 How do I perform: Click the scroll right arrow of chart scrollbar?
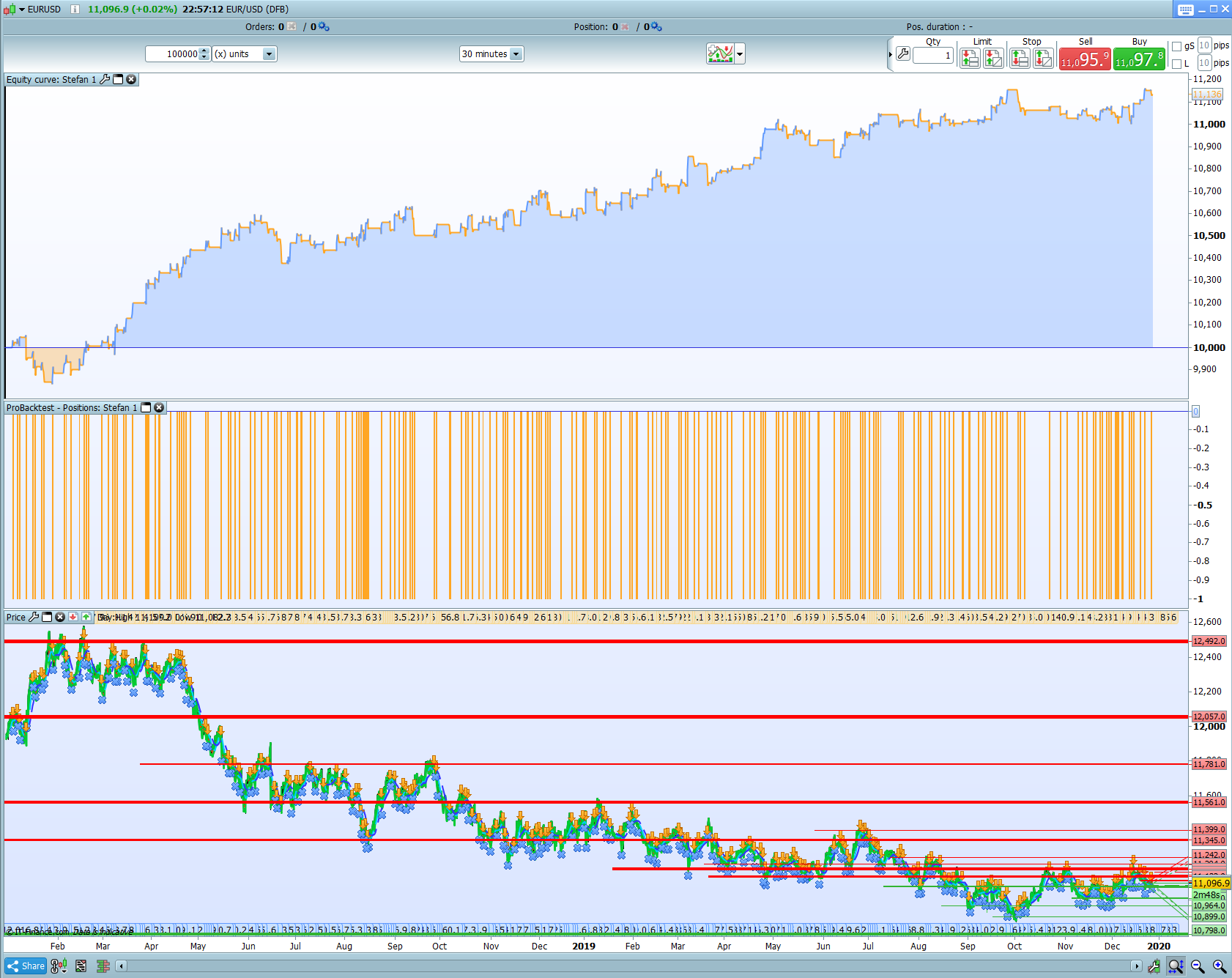[x=1136, y=966]
